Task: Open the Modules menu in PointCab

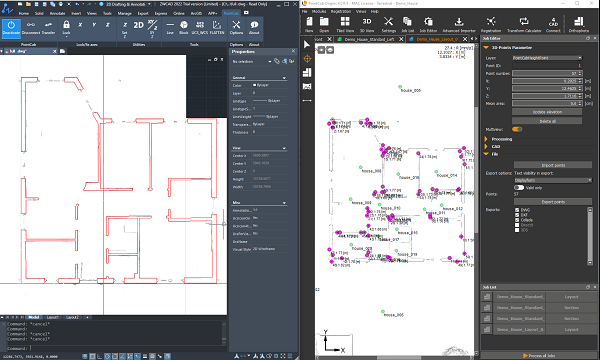Action: [319, 11]
